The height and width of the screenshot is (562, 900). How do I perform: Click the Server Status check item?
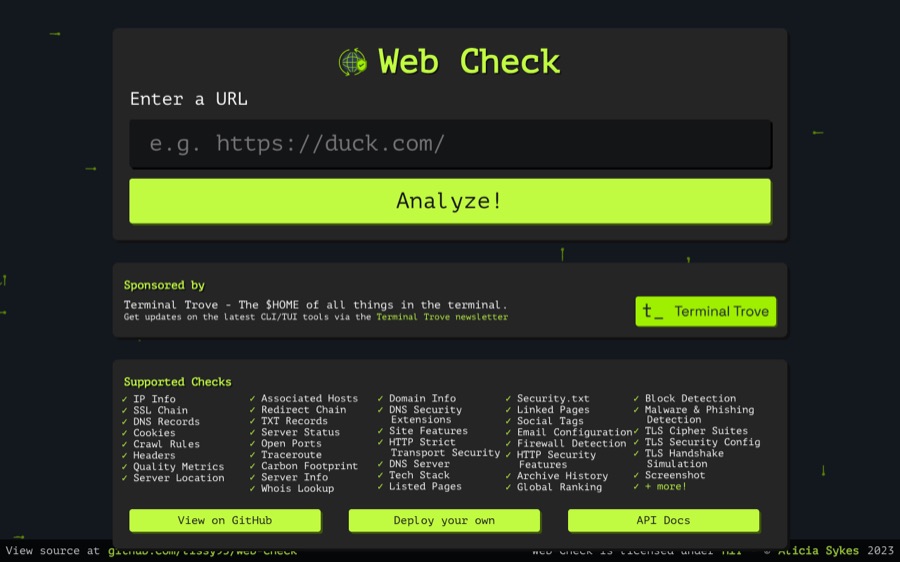[x=300, y=432]
